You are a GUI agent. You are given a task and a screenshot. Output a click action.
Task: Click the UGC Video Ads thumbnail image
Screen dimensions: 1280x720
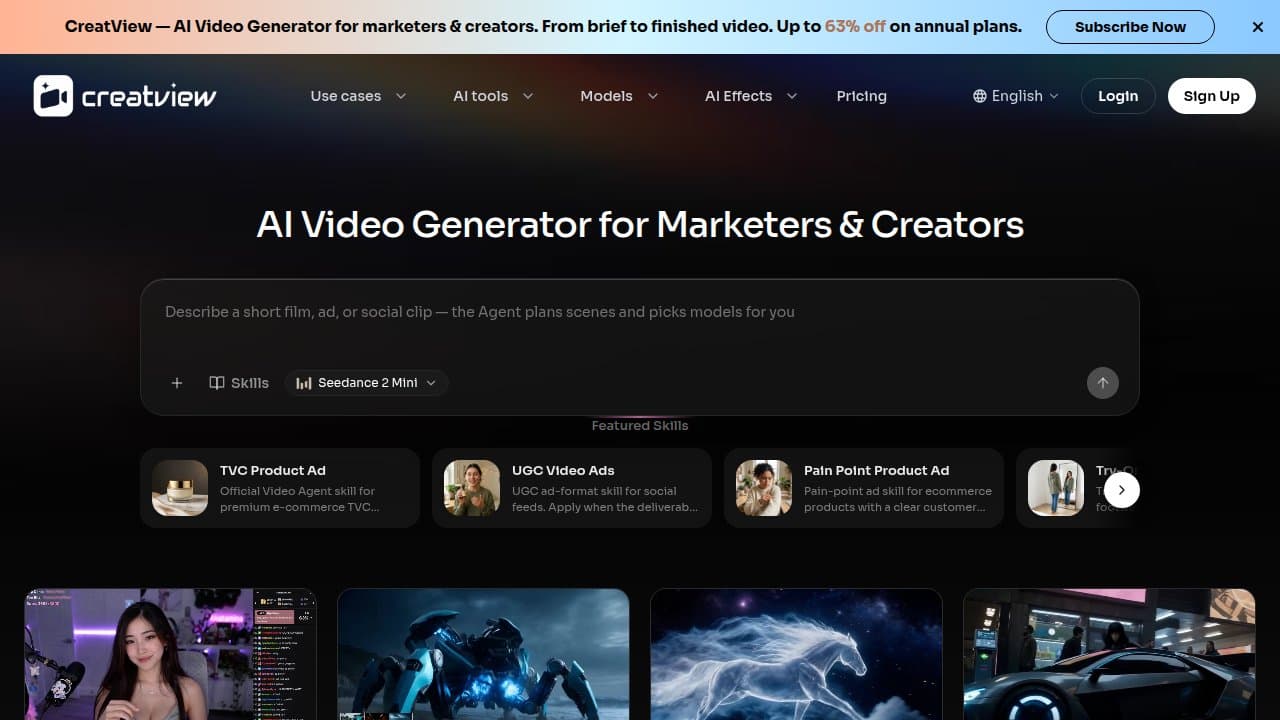(472, 488)
